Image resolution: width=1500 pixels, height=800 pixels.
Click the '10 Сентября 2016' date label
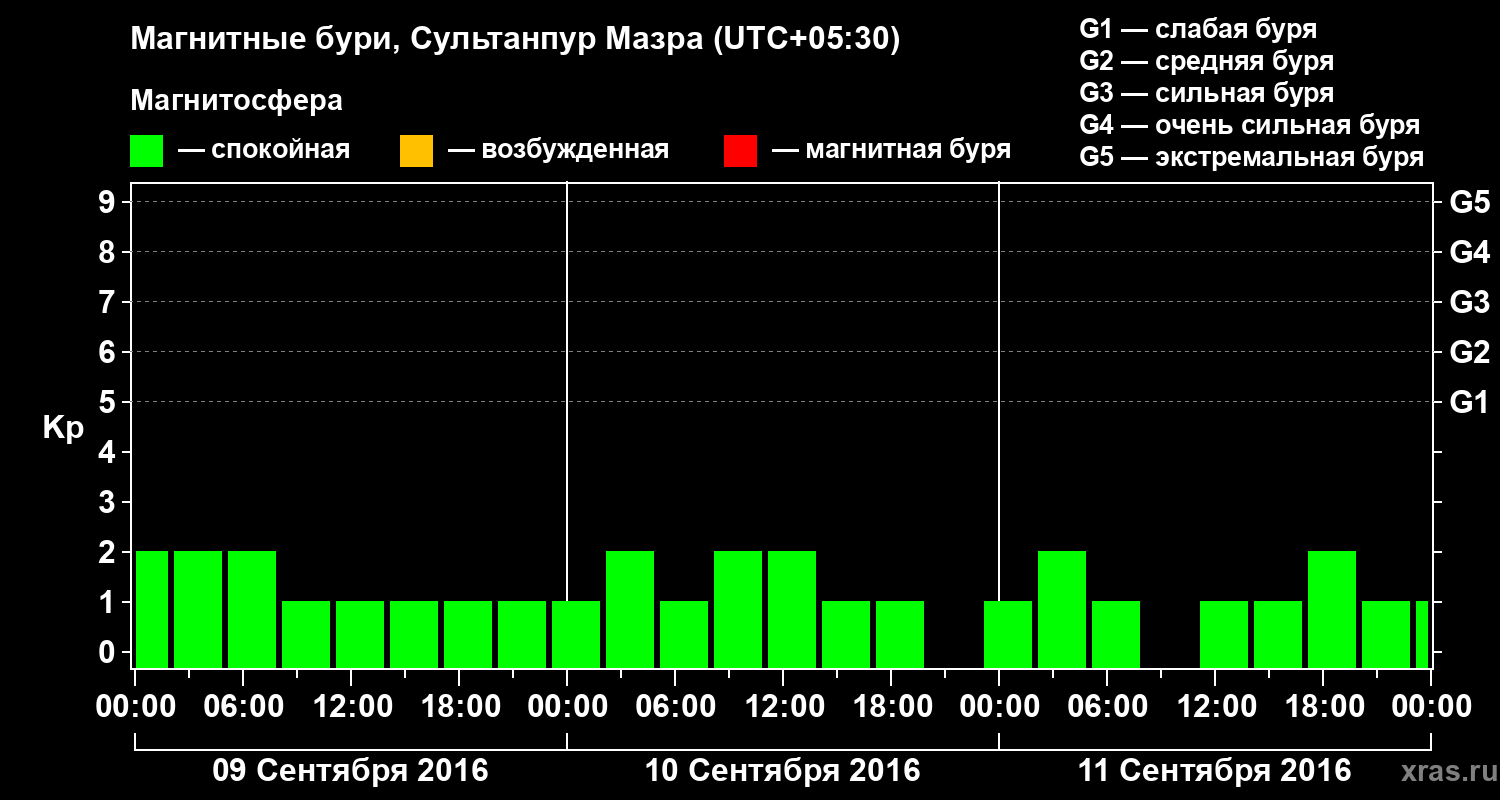(x=783, y=770)
